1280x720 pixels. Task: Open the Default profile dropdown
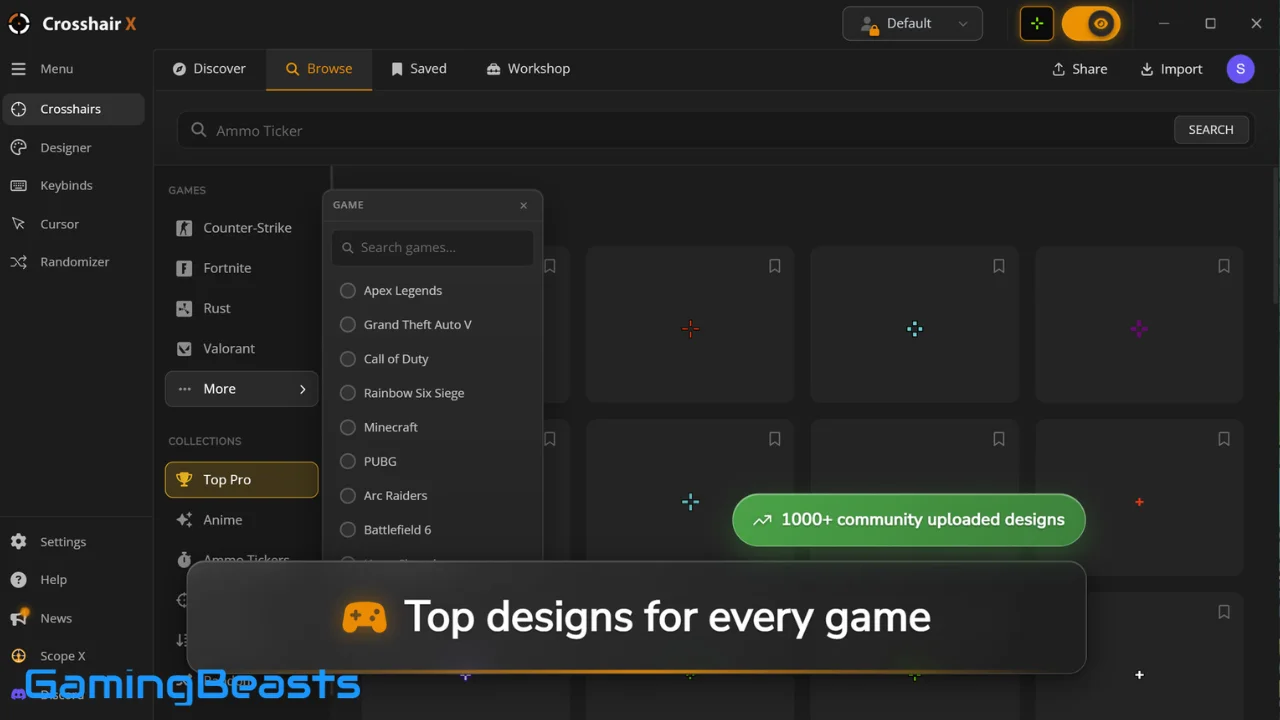click(x=913, y=24)
